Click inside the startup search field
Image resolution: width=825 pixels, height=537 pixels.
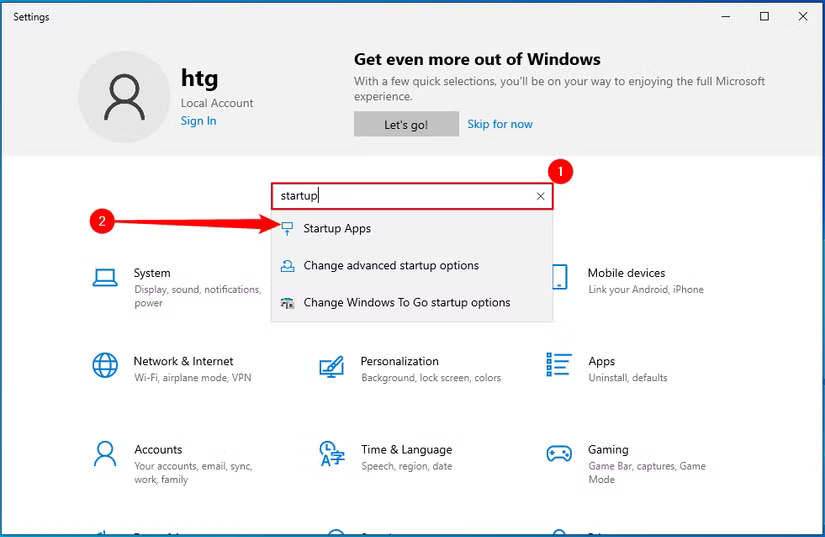[x=400, y=196]
